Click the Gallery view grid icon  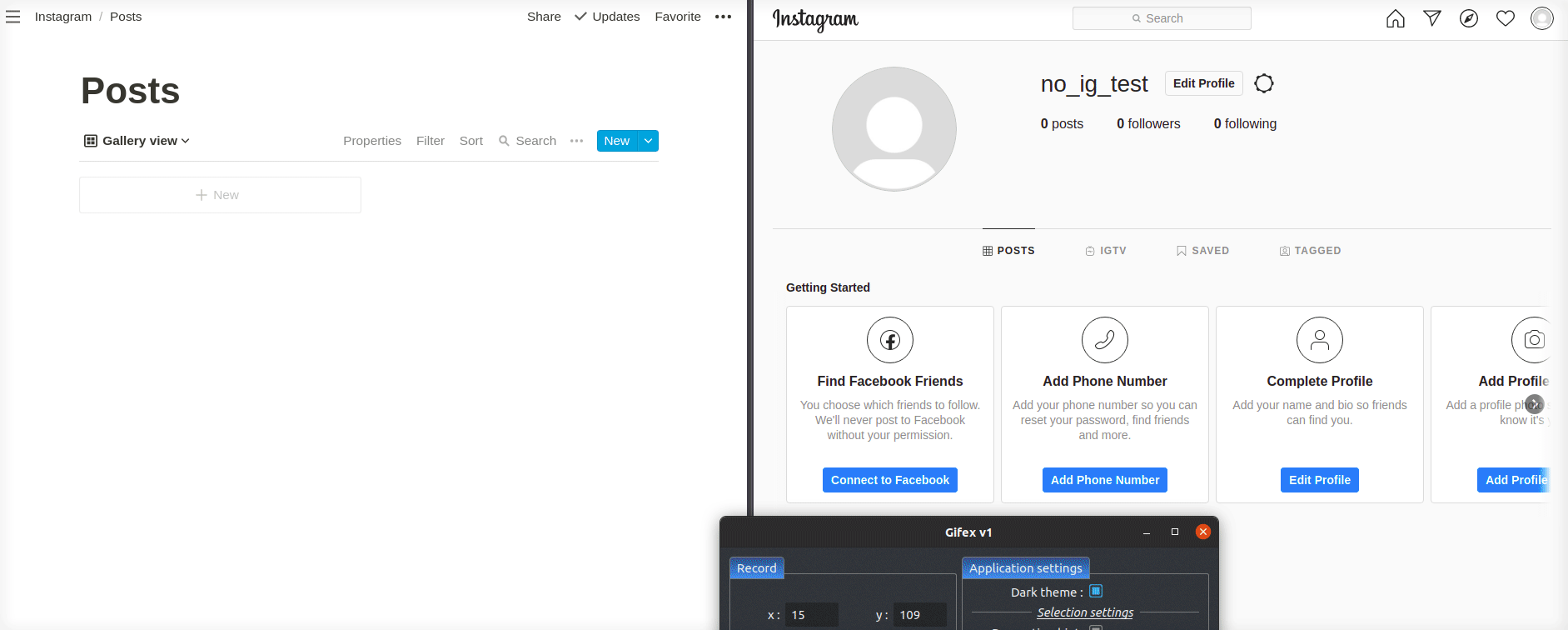91,141
